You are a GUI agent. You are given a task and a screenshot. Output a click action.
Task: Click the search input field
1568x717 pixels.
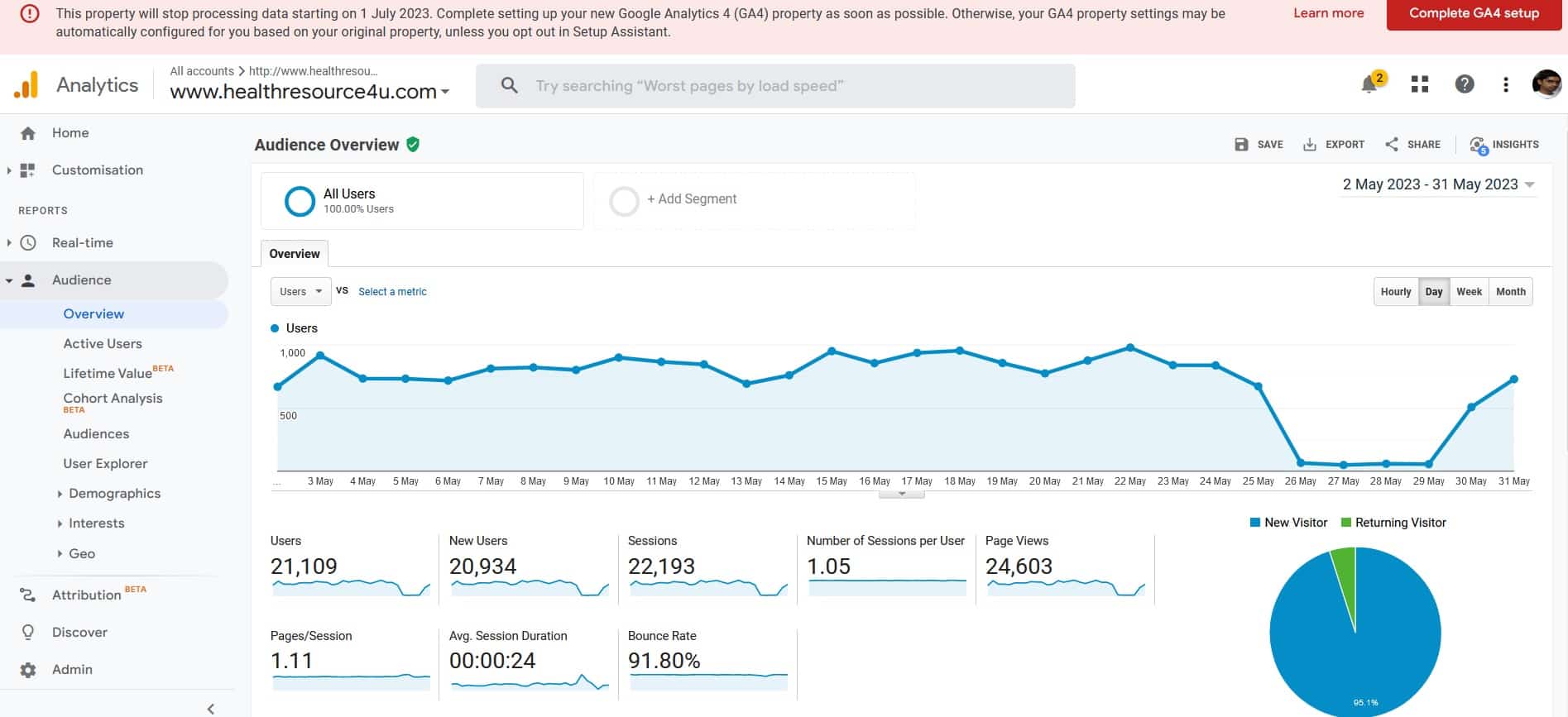(775, 86)
